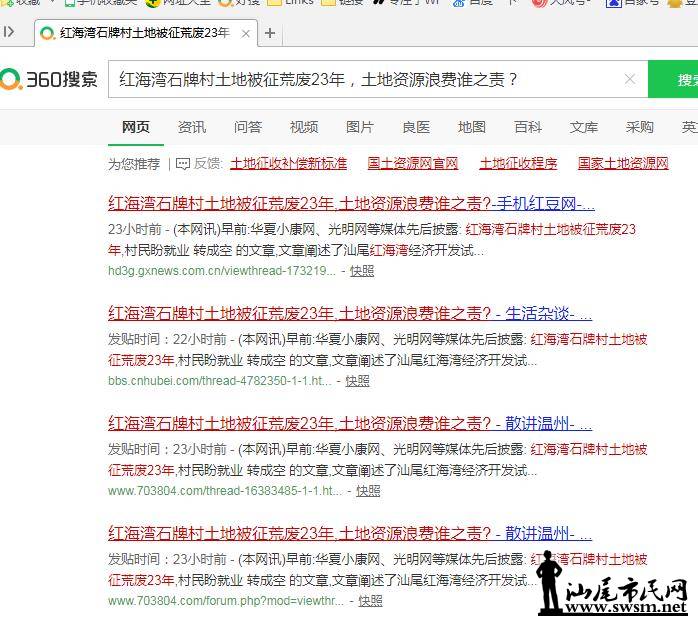Click the bbs.cnhubei.com/thread-4782350 URL text
The height and width of the screenshot is (621, 698).
(x=220, y=381)
